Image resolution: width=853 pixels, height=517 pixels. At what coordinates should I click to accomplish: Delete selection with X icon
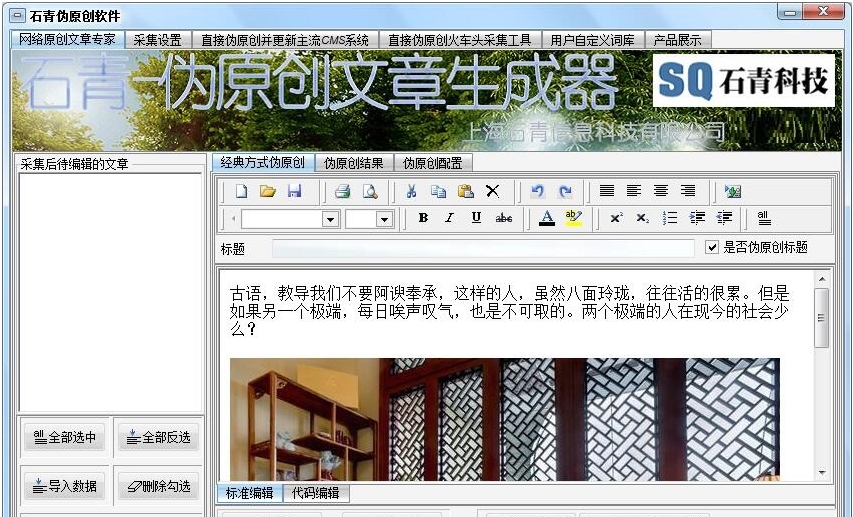point(492,191)
